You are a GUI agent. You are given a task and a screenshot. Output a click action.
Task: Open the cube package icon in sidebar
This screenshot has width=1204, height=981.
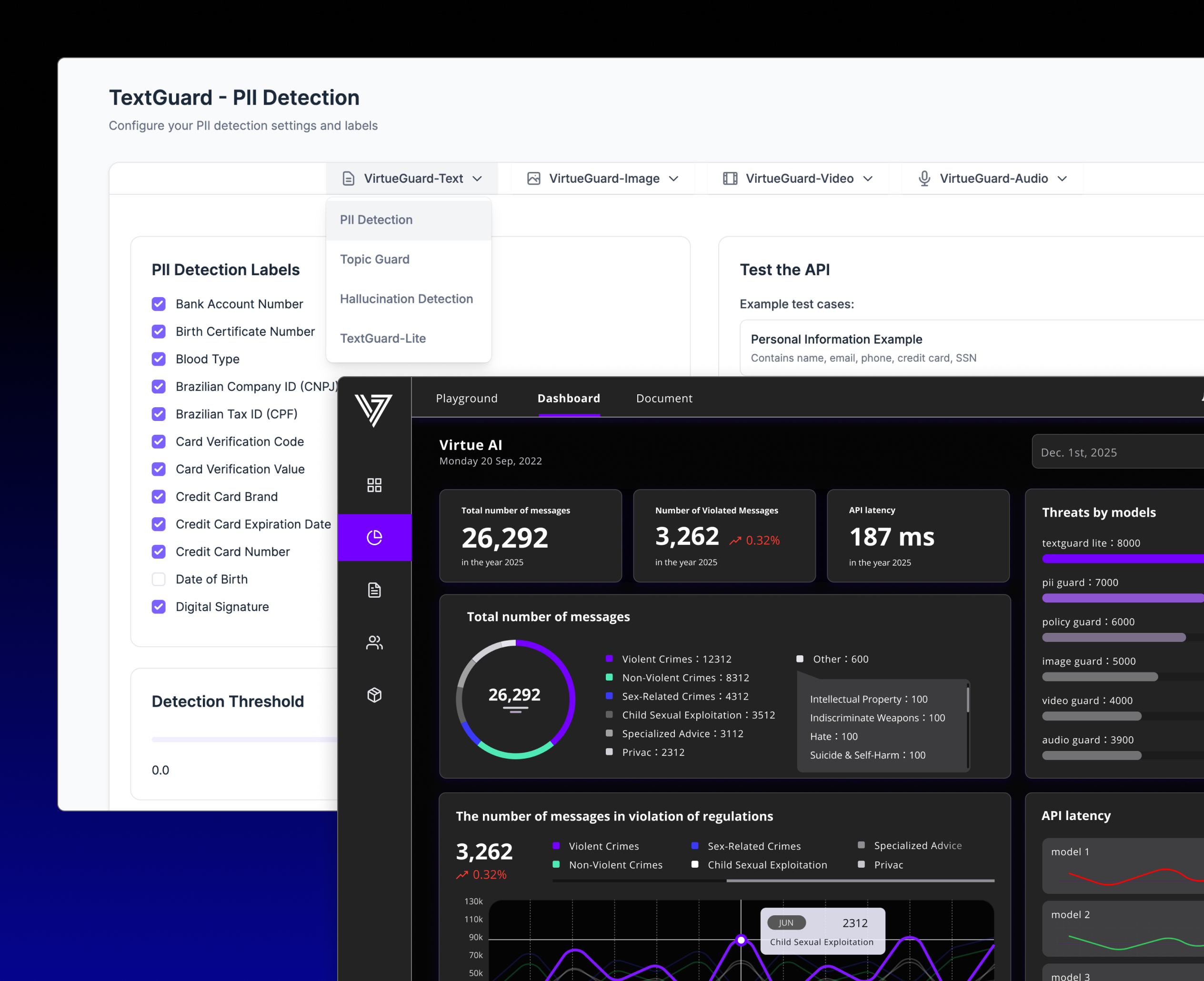coord(374,694)
